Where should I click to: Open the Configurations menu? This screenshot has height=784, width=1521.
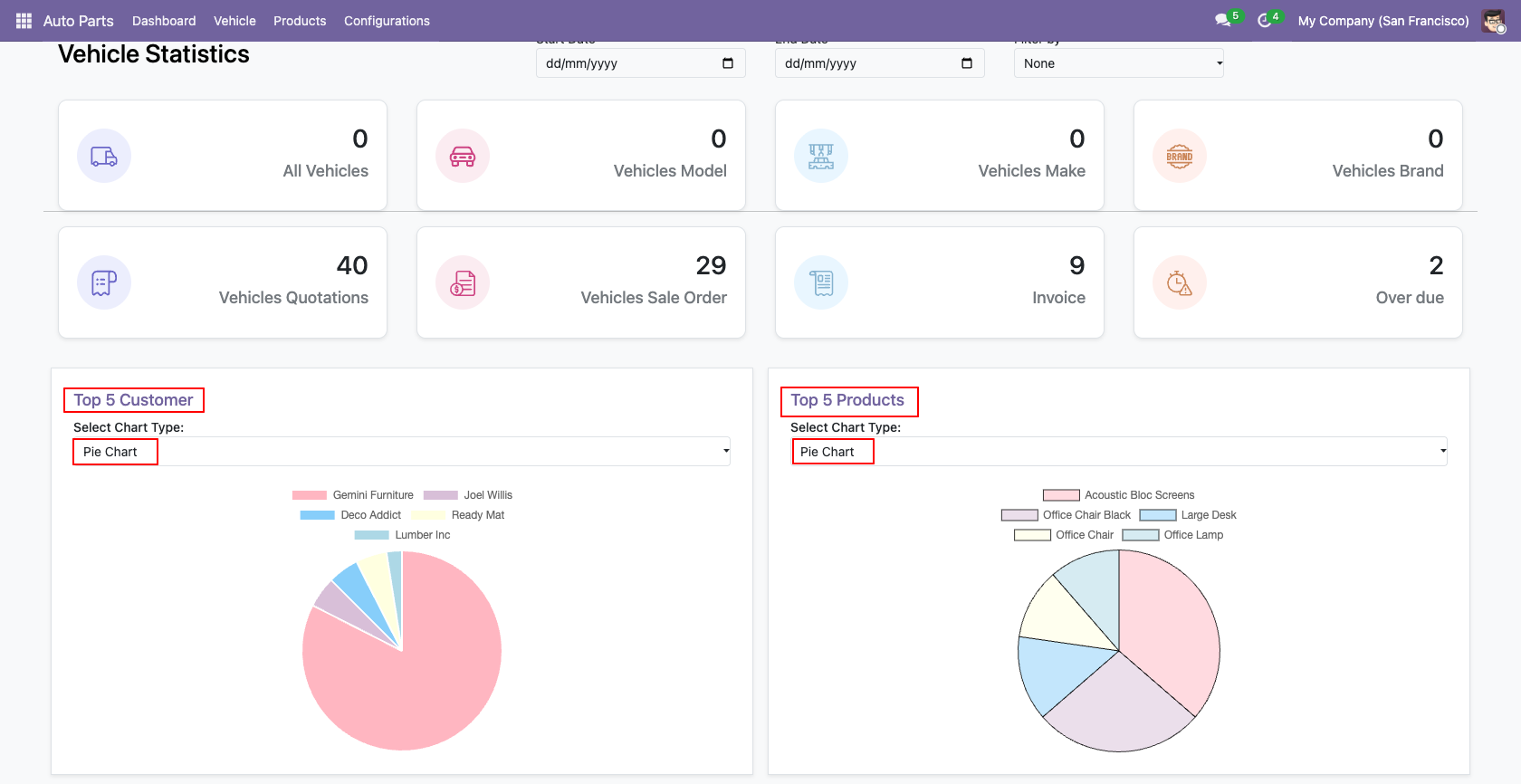[387, 21]
